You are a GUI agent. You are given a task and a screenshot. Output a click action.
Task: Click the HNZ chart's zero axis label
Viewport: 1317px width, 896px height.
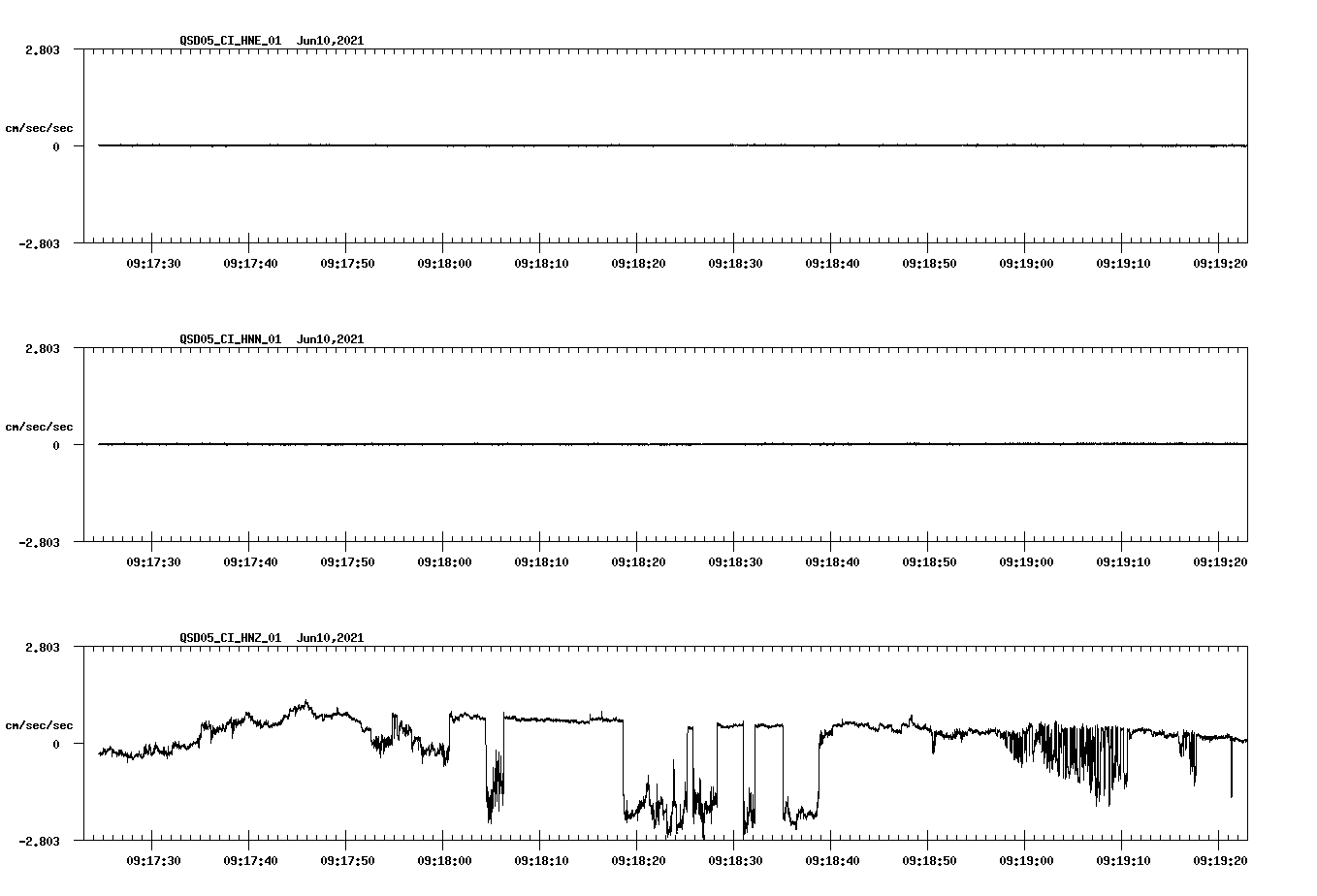click(x=56, y=745)
